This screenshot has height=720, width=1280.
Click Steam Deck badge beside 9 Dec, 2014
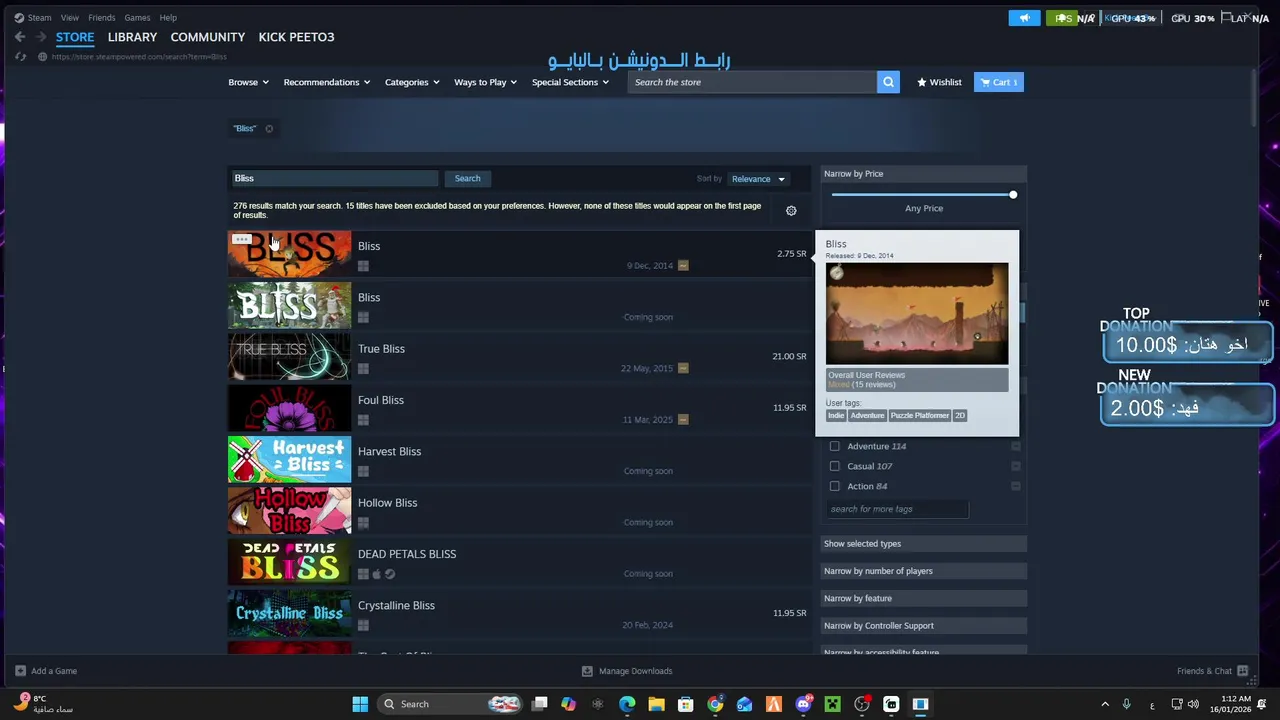(x=683, y=266)
